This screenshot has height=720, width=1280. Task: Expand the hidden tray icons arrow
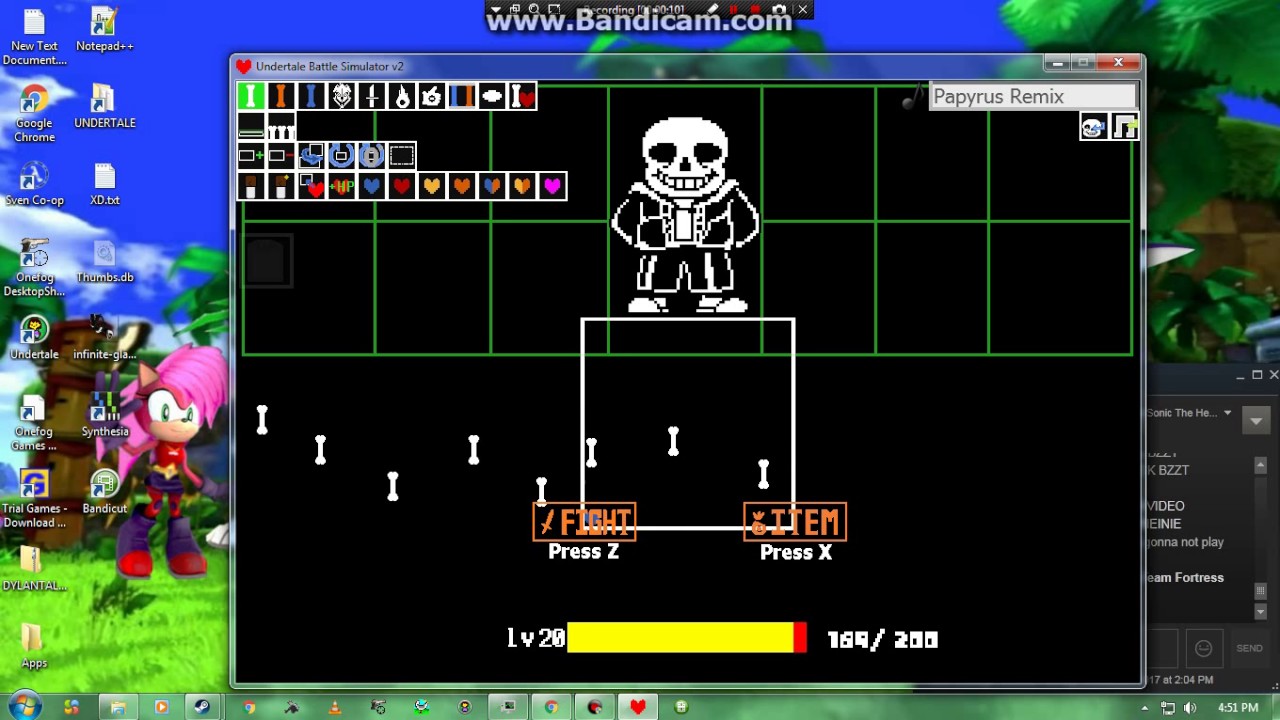click(x=1145, y=708)
